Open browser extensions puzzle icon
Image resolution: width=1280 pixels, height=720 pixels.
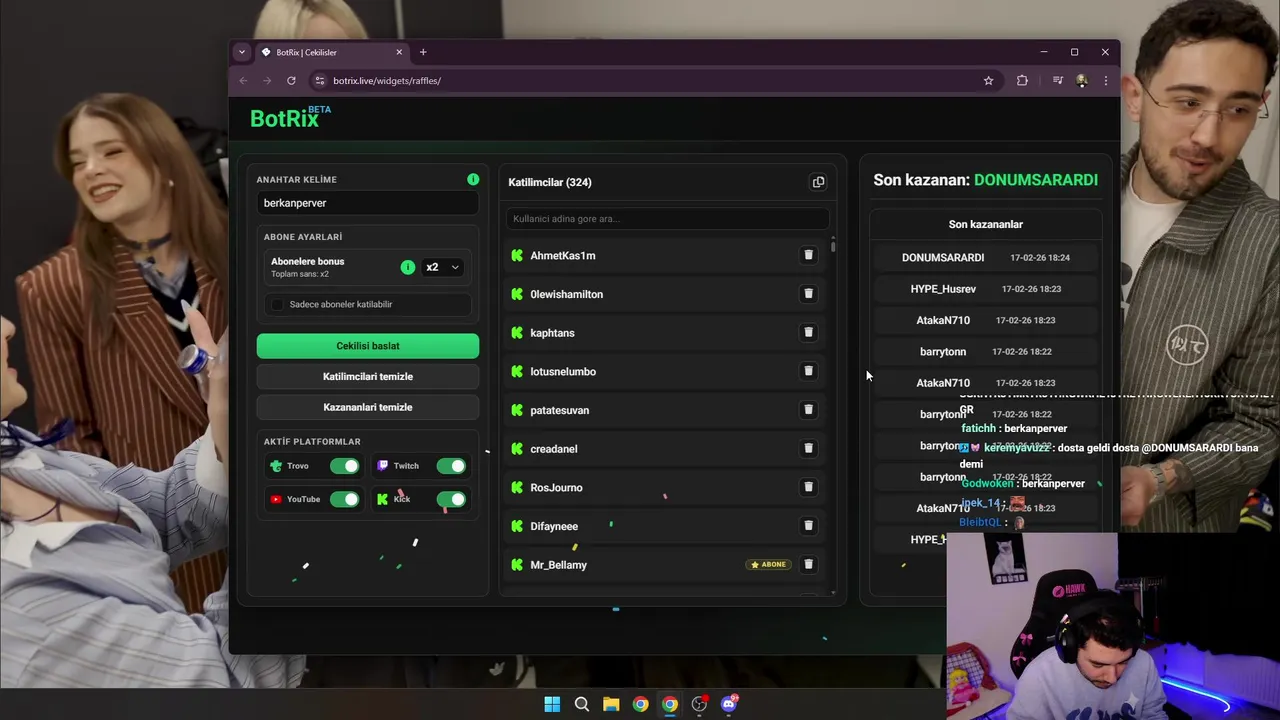[1022, 81]
